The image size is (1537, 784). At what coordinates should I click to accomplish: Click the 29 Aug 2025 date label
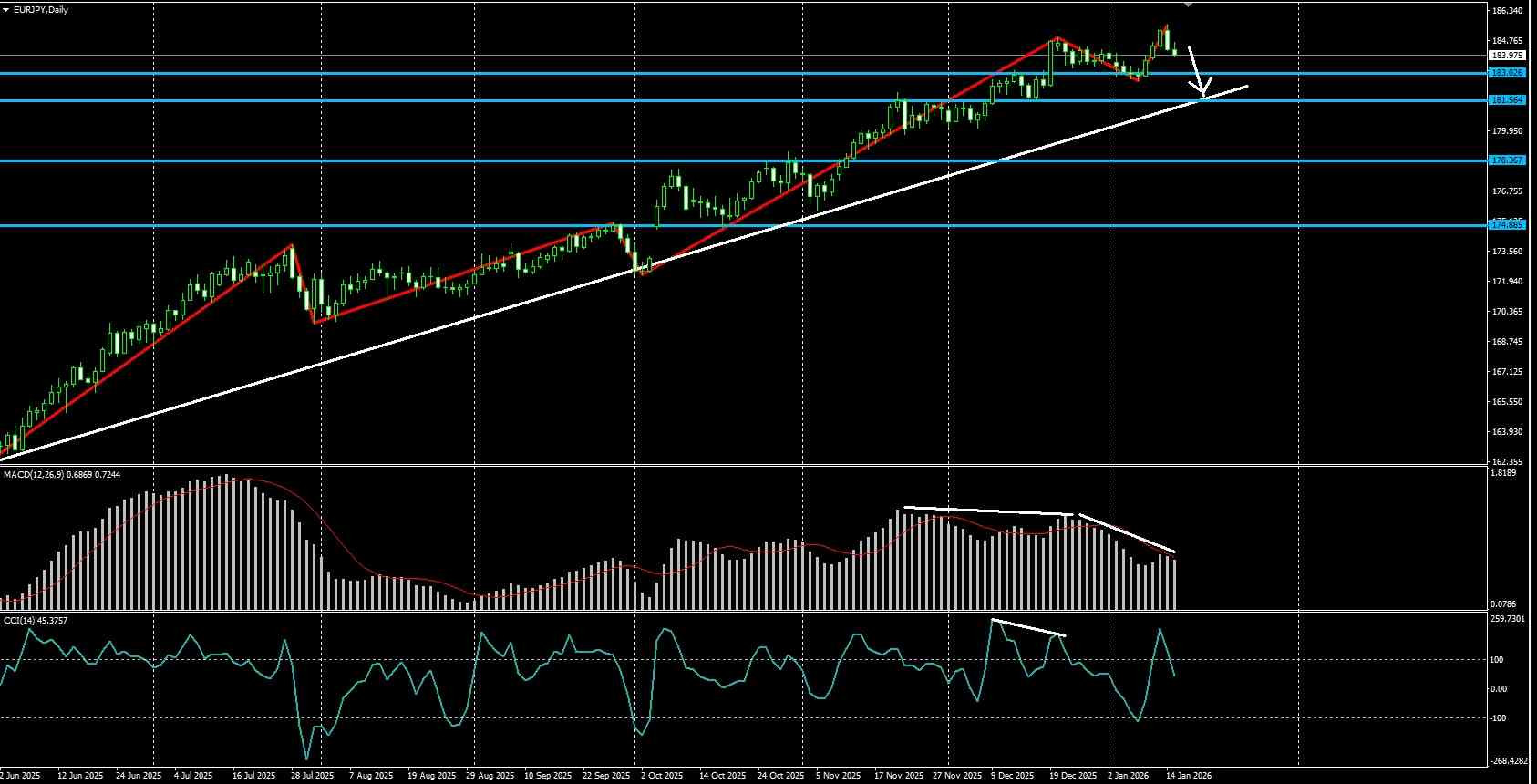490,776
